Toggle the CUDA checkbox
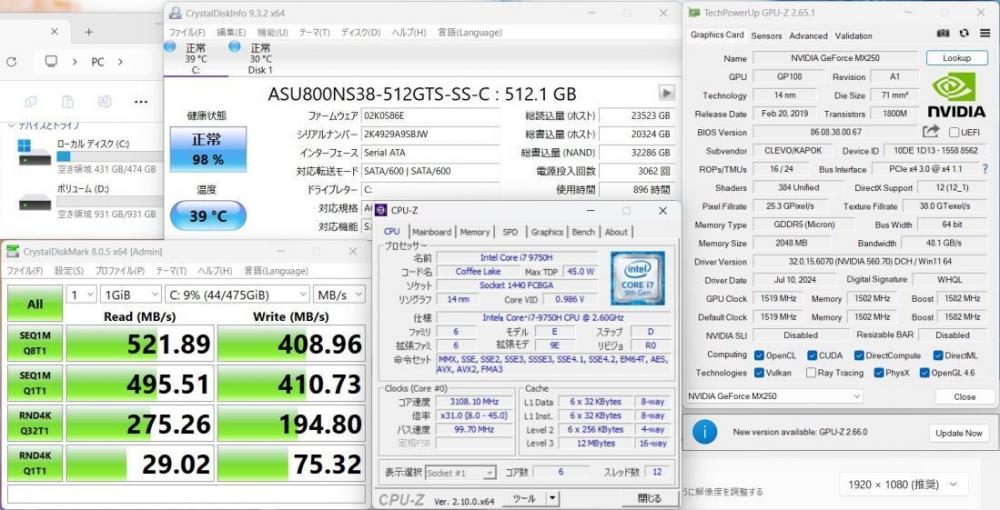This screenshot has height=510, width=1000. click(x=812, y=355)
